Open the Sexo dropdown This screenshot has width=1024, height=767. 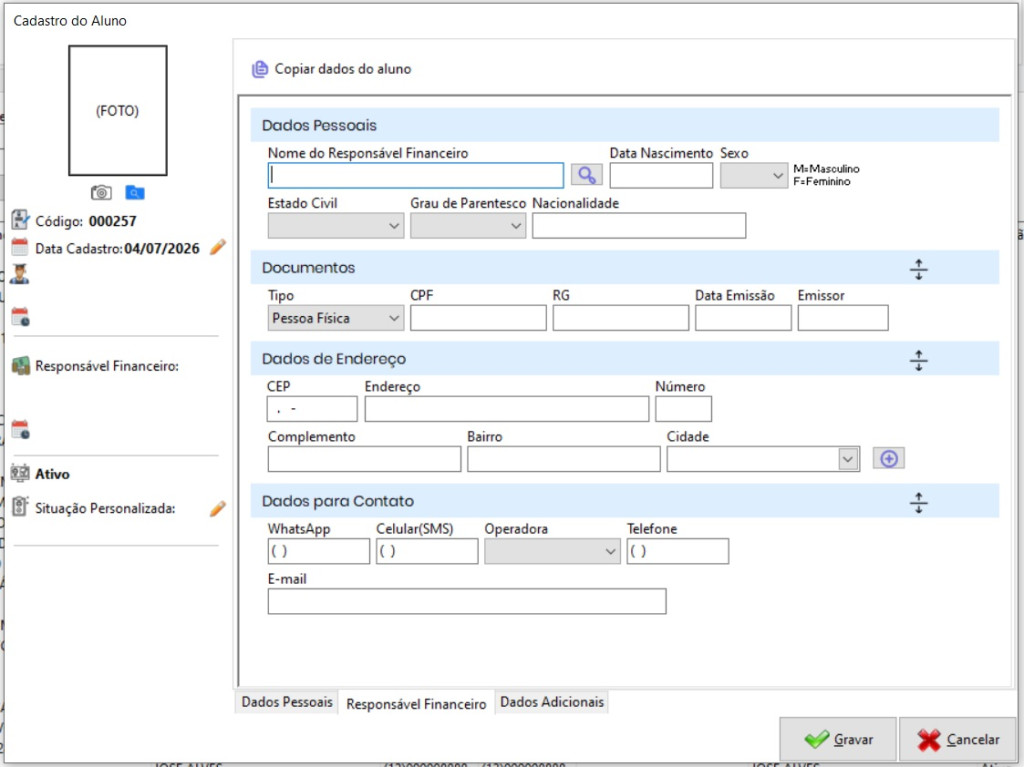click(754, 176)
